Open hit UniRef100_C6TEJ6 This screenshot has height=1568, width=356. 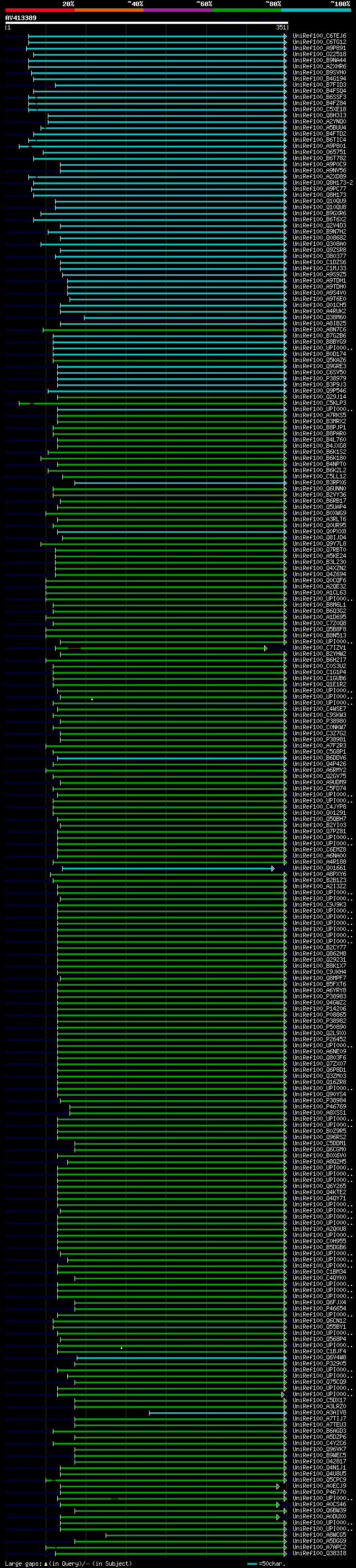[x=319, y=36]
